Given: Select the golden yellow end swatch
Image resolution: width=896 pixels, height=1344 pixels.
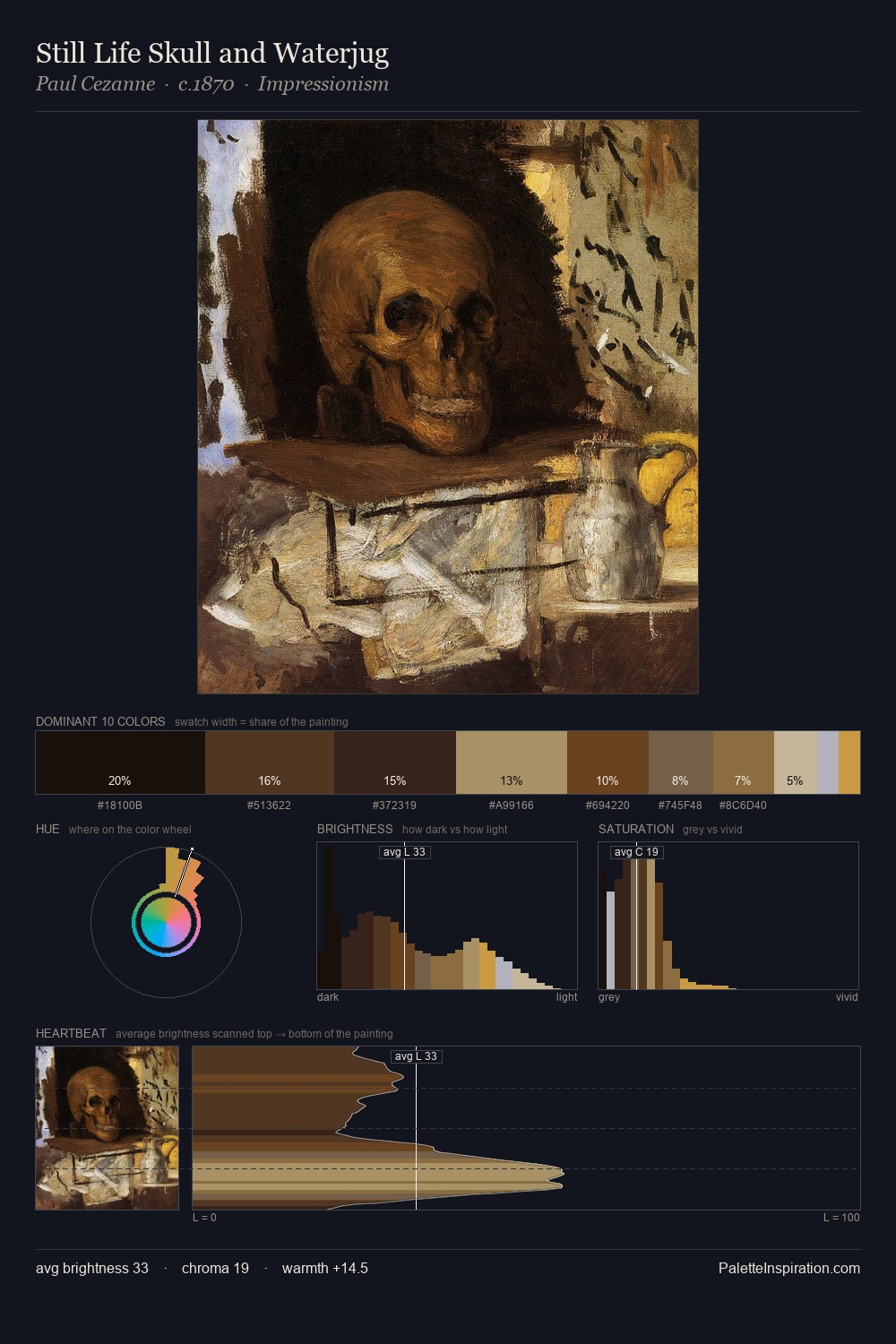Looking at the screenshot, I should pos(849,762).
